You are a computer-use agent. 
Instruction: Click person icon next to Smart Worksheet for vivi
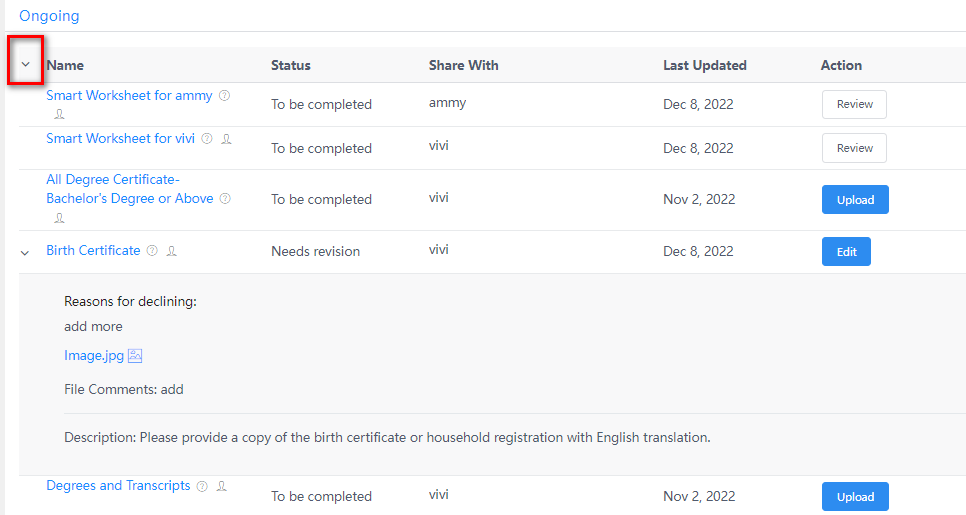tap(226, 139)
